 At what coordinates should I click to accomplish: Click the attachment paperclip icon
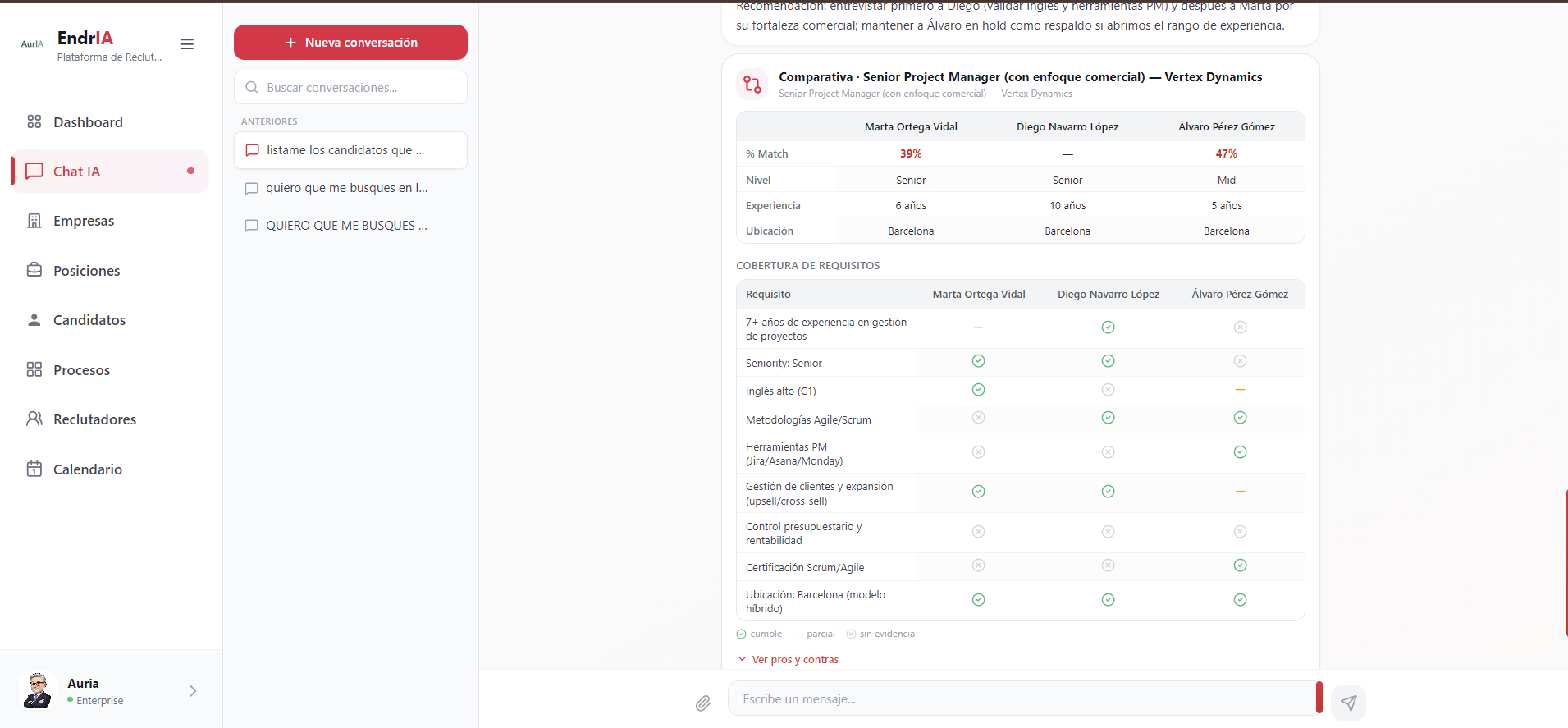703,703
